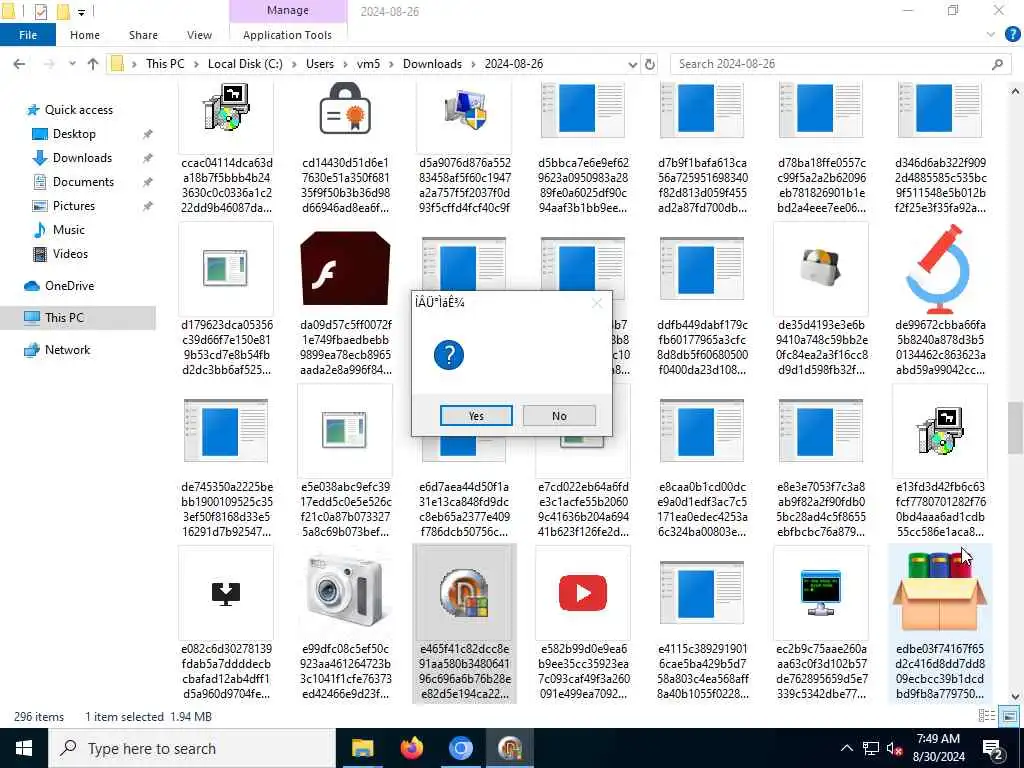Click the taskbar search box

pos(193,748)
